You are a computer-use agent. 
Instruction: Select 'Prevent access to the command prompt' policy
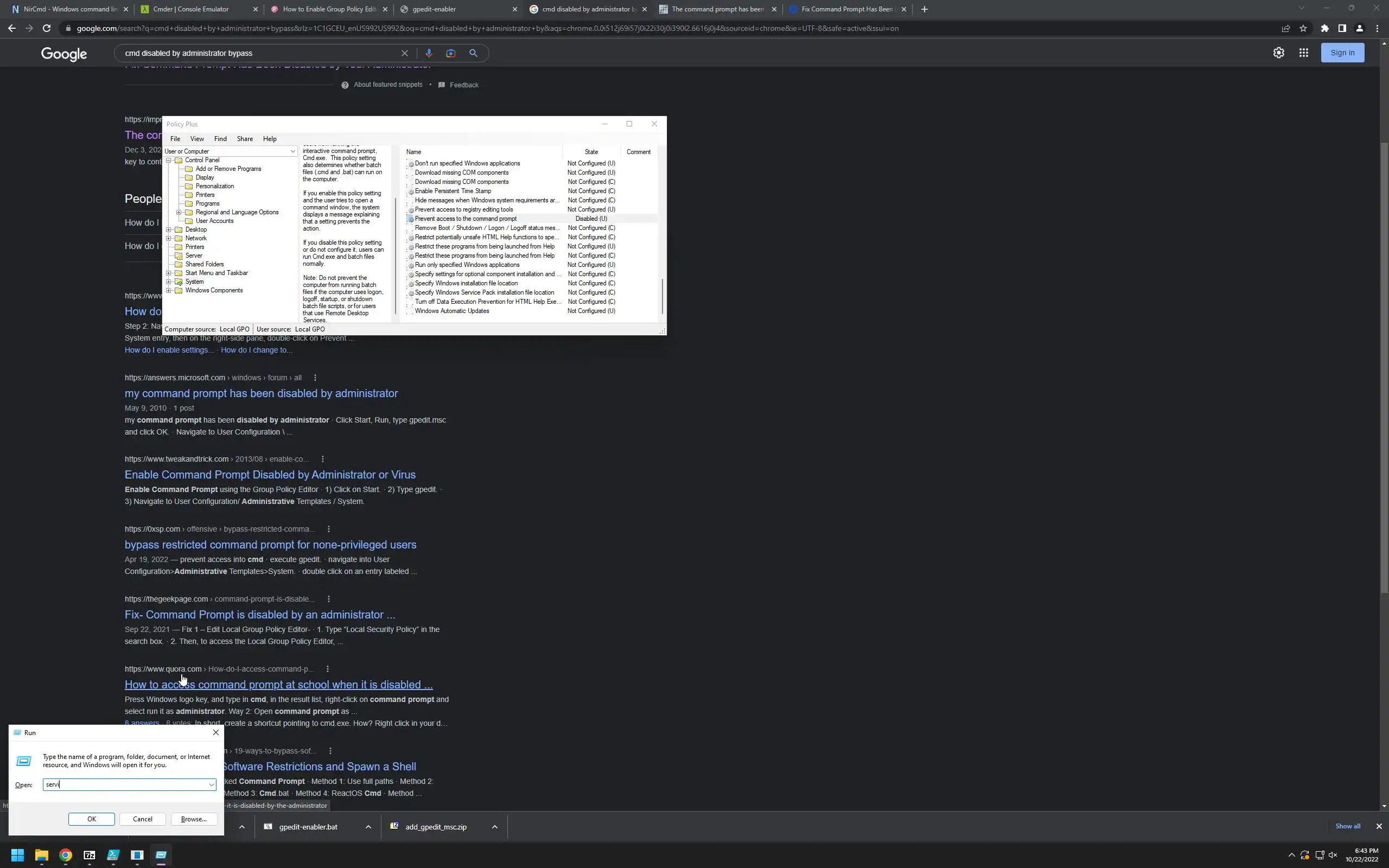coord(466,219)
